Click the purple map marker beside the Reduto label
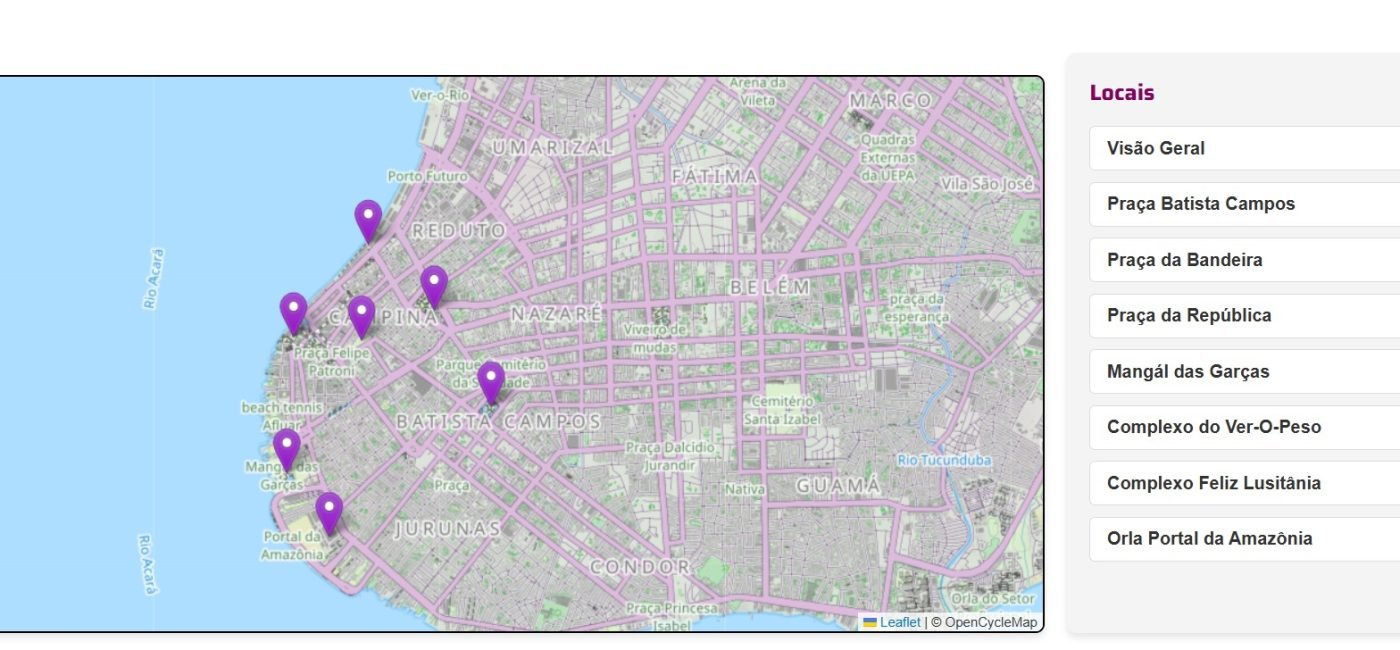 pyautogui.click(x=368, y=219)
